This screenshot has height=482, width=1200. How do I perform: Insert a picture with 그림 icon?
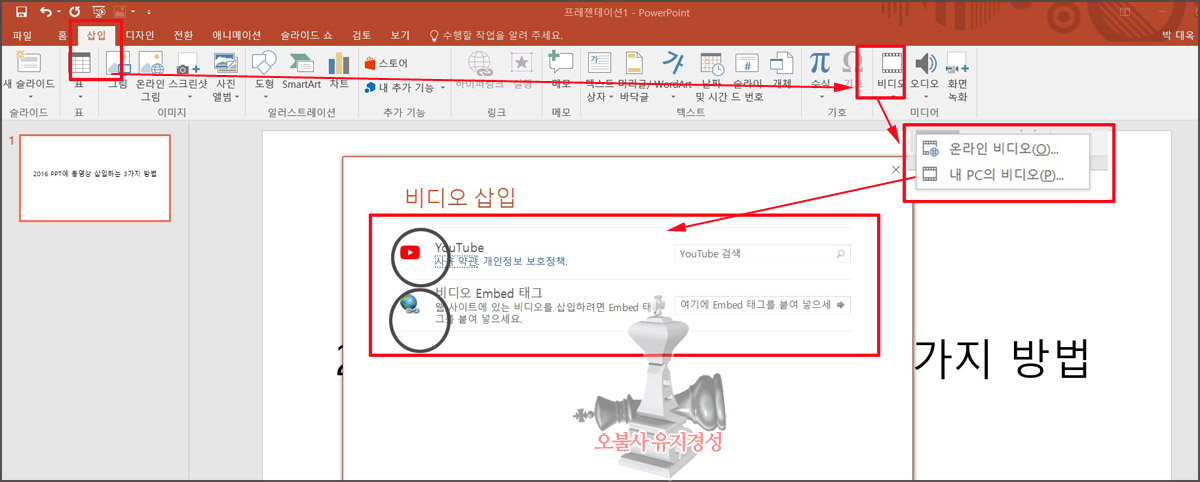(118, 64)
